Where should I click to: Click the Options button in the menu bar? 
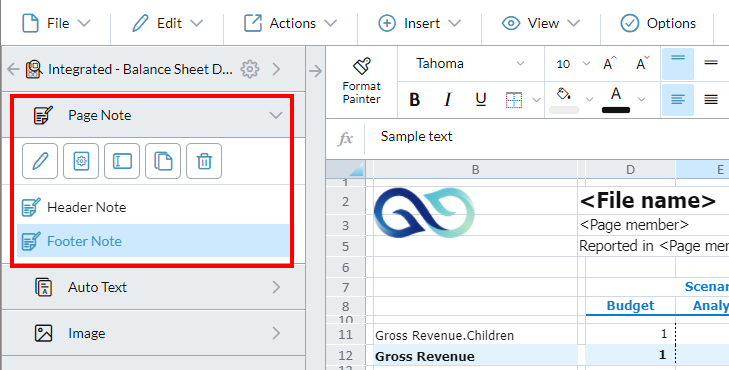pyautogui.click(x=658, y=23)
